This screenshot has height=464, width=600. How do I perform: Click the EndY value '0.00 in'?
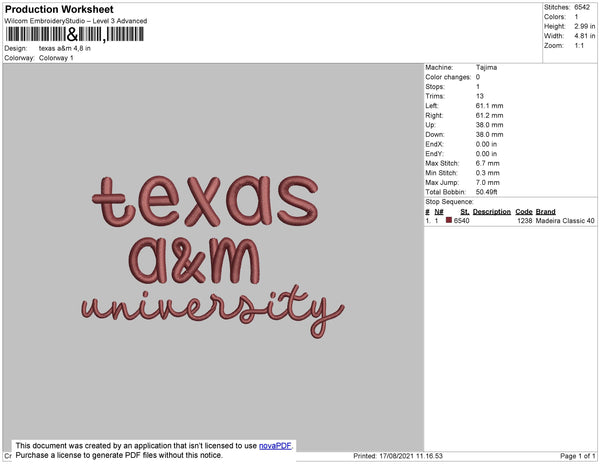coord(486,153)
